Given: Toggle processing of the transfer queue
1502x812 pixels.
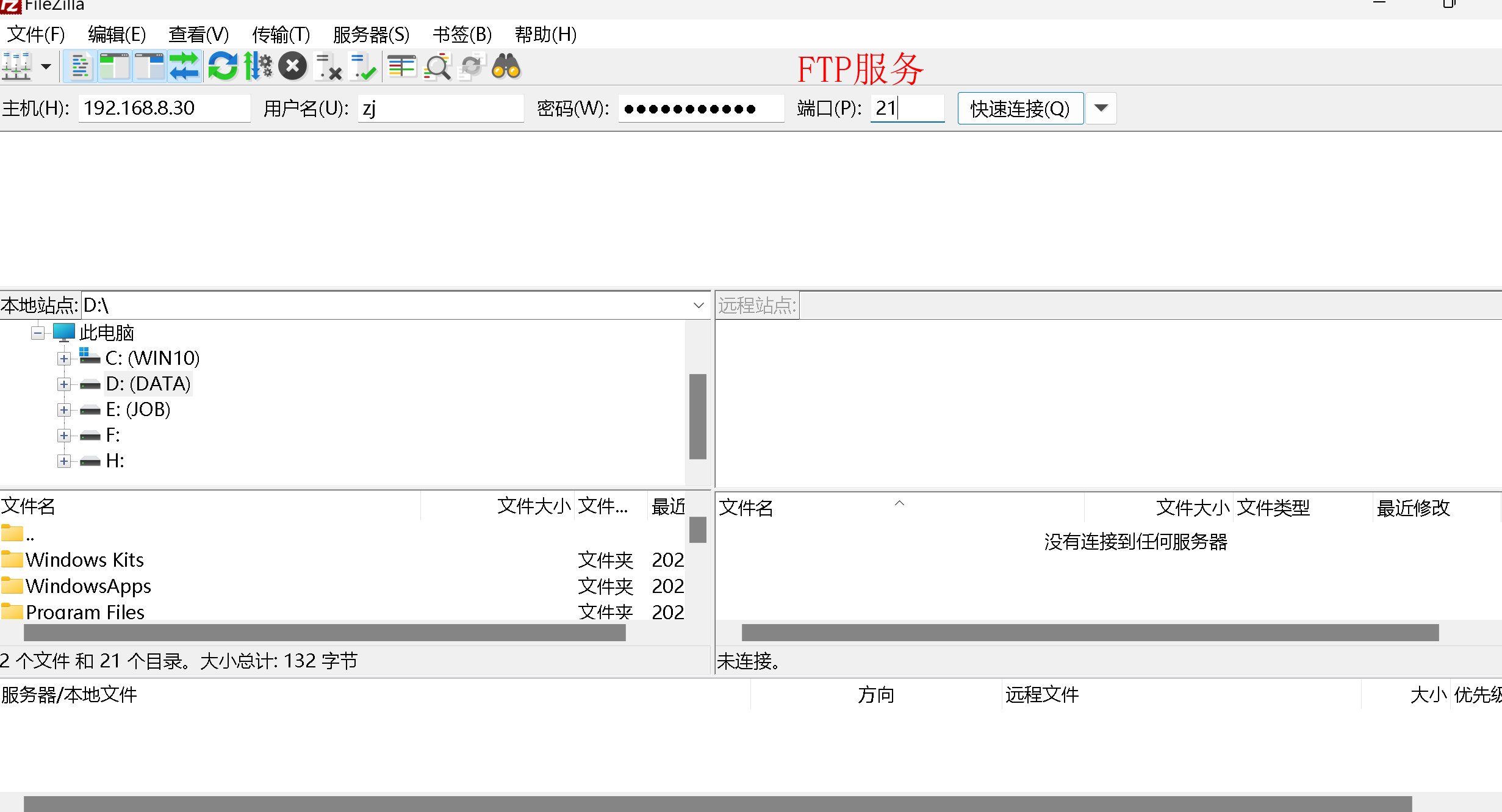Looking at the screenshot, I should click(258, 66).
